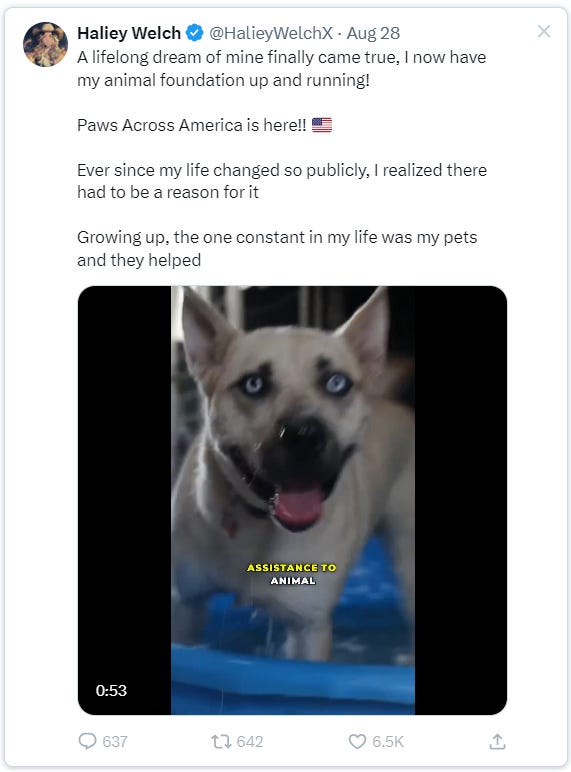View the 6.5K likes count

click(x=388, y=741)
